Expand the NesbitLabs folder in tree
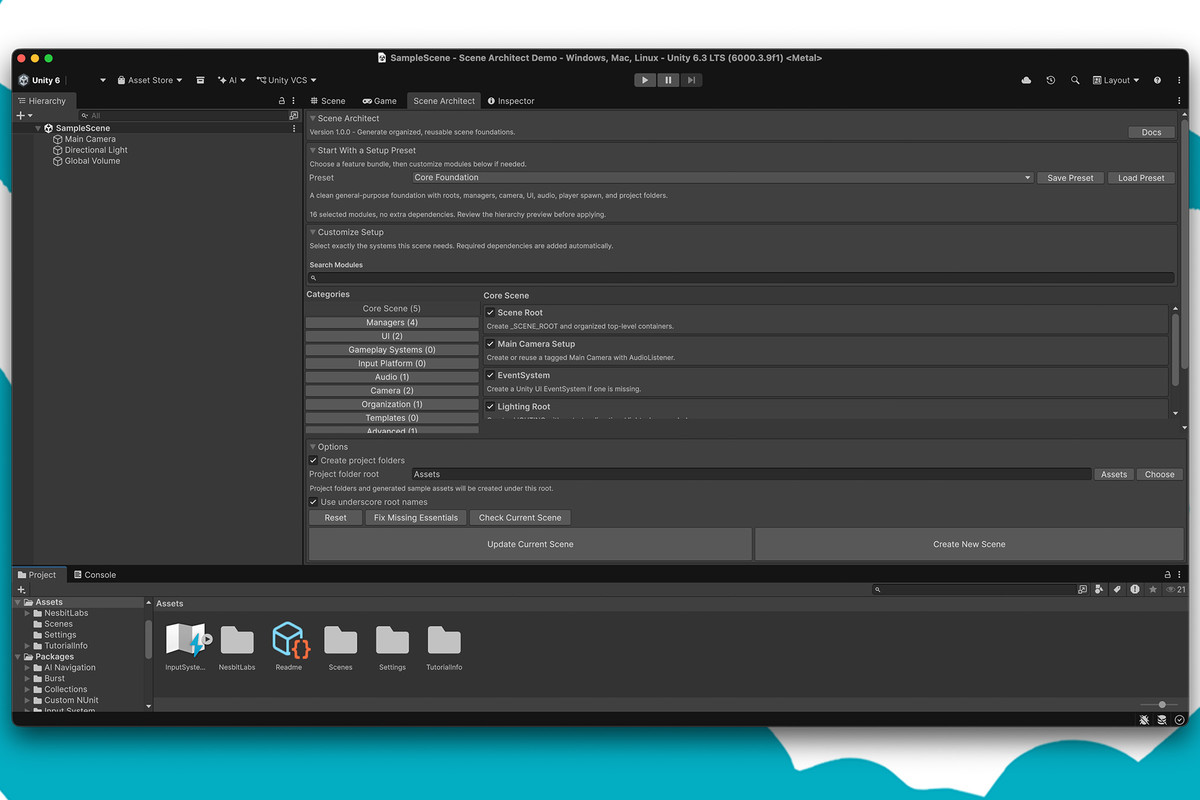This screenshot has width=1200, height=800. point(28,613)
